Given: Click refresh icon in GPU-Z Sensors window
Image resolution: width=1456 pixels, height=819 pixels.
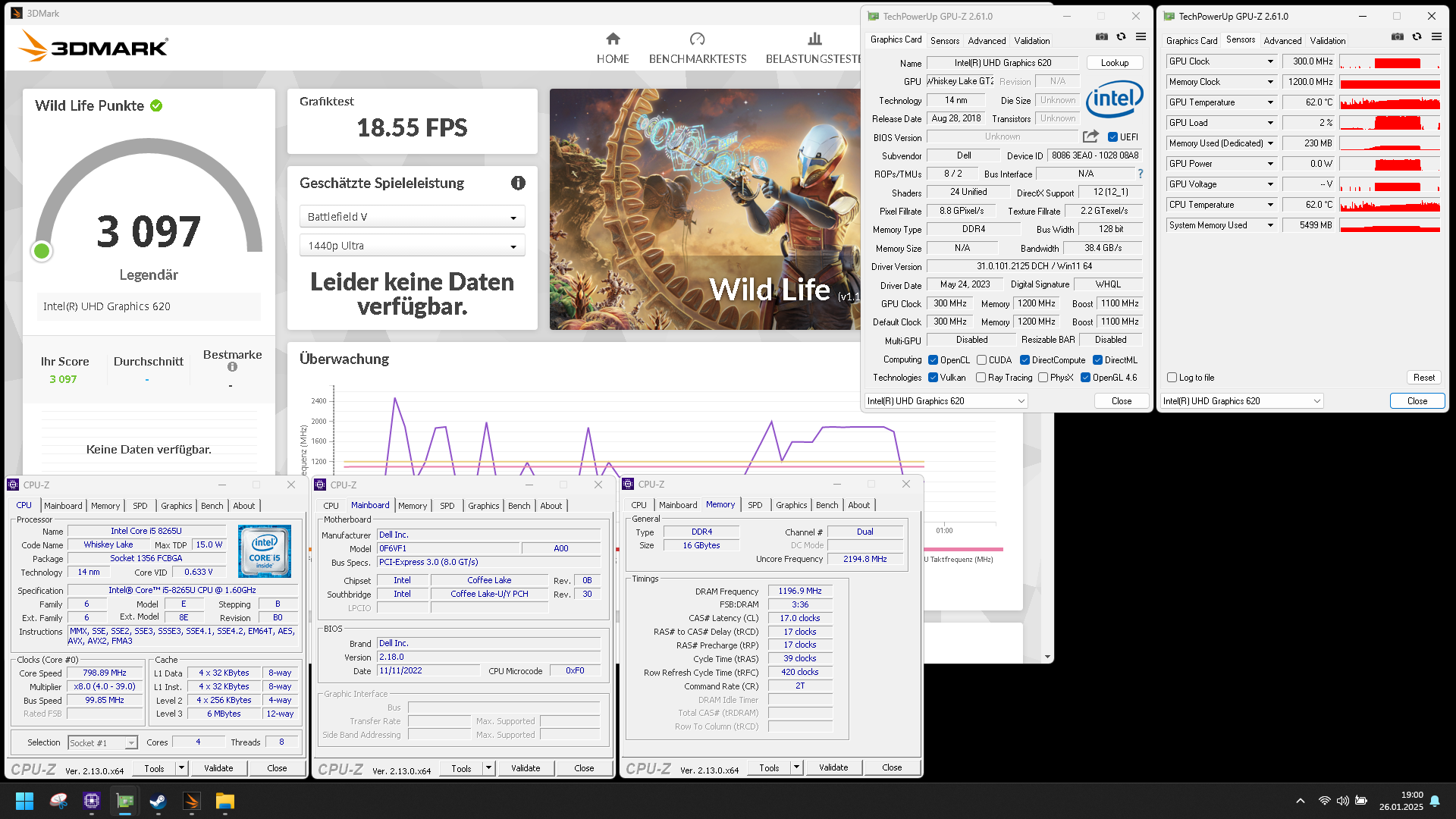Looking at the screenshot, I should [1417, 37].
